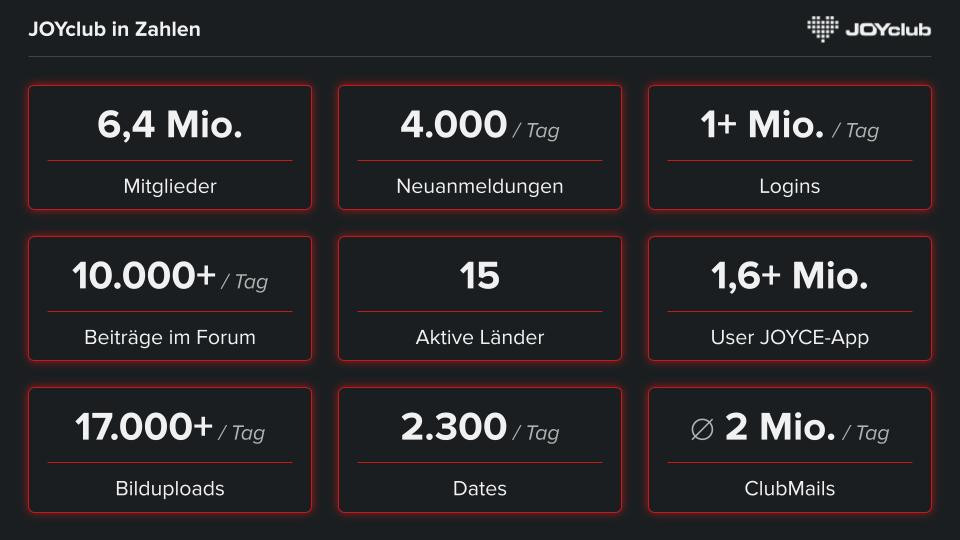Click the 'Aktive Länder' label
Image resolution: width=960 pixels, height=540 pixels.
[480, 337]
